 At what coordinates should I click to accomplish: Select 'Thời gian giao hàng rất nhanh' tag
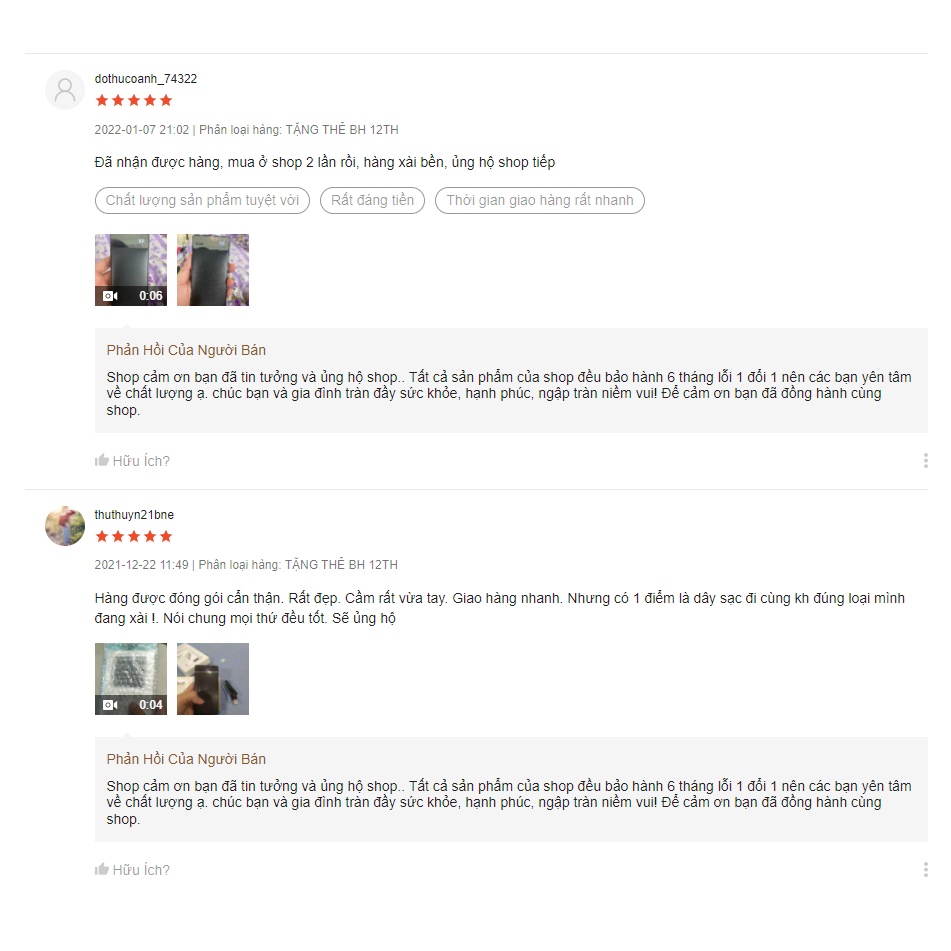(x=540, y=201)
